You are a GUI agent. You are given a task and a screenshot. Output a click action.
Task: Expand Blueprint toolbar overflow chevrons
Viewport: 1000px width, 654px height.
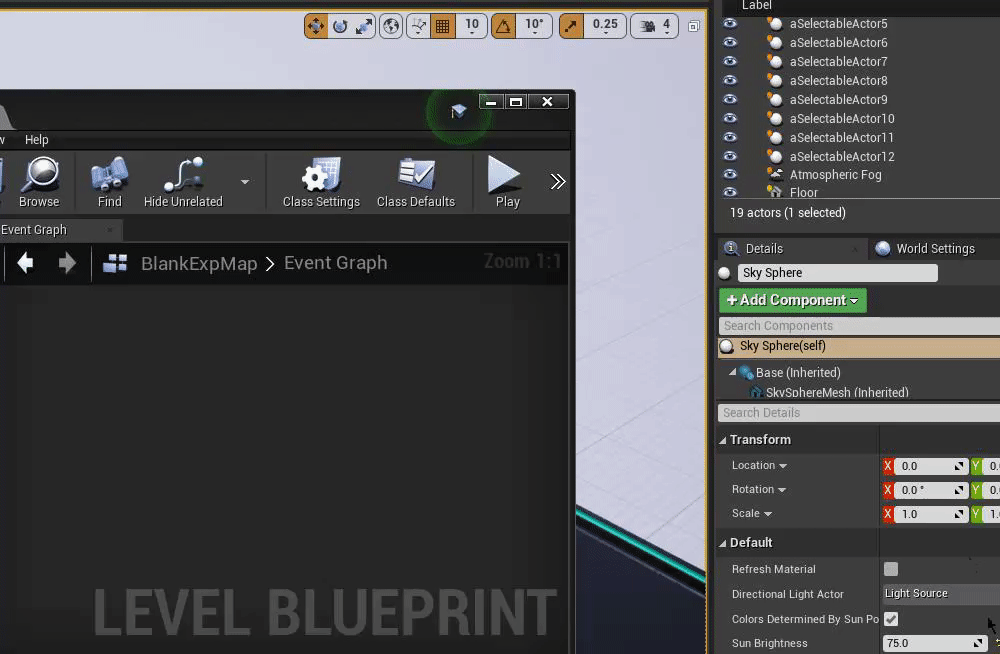click(557, 182)
